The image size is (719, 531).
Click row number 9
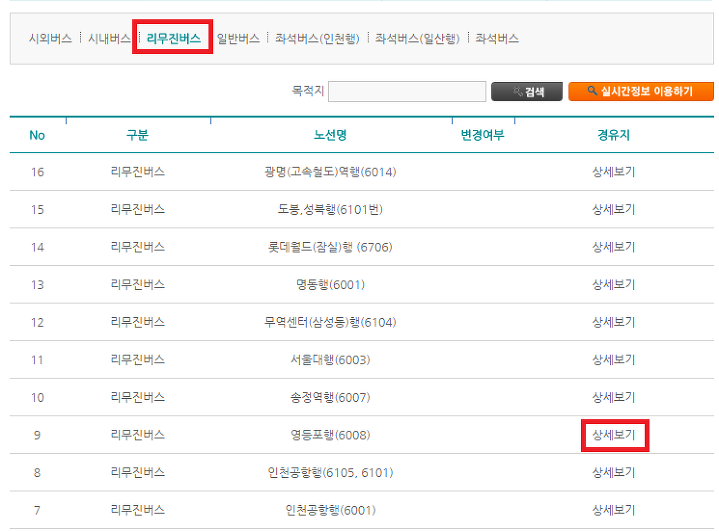[x=37, y=436]
